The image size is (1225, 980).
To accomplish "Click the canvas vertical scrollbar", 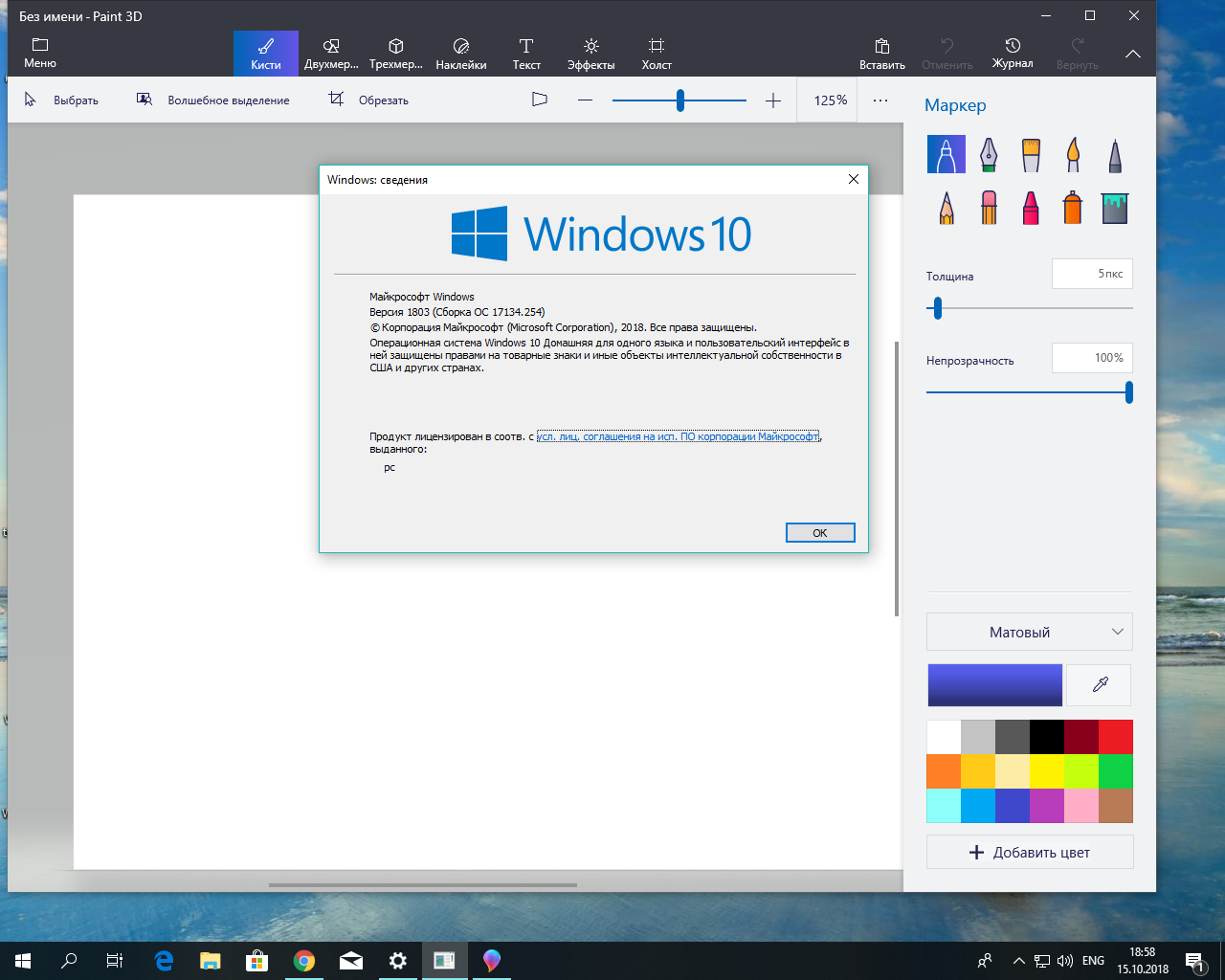I will click(x=897, y=479).
